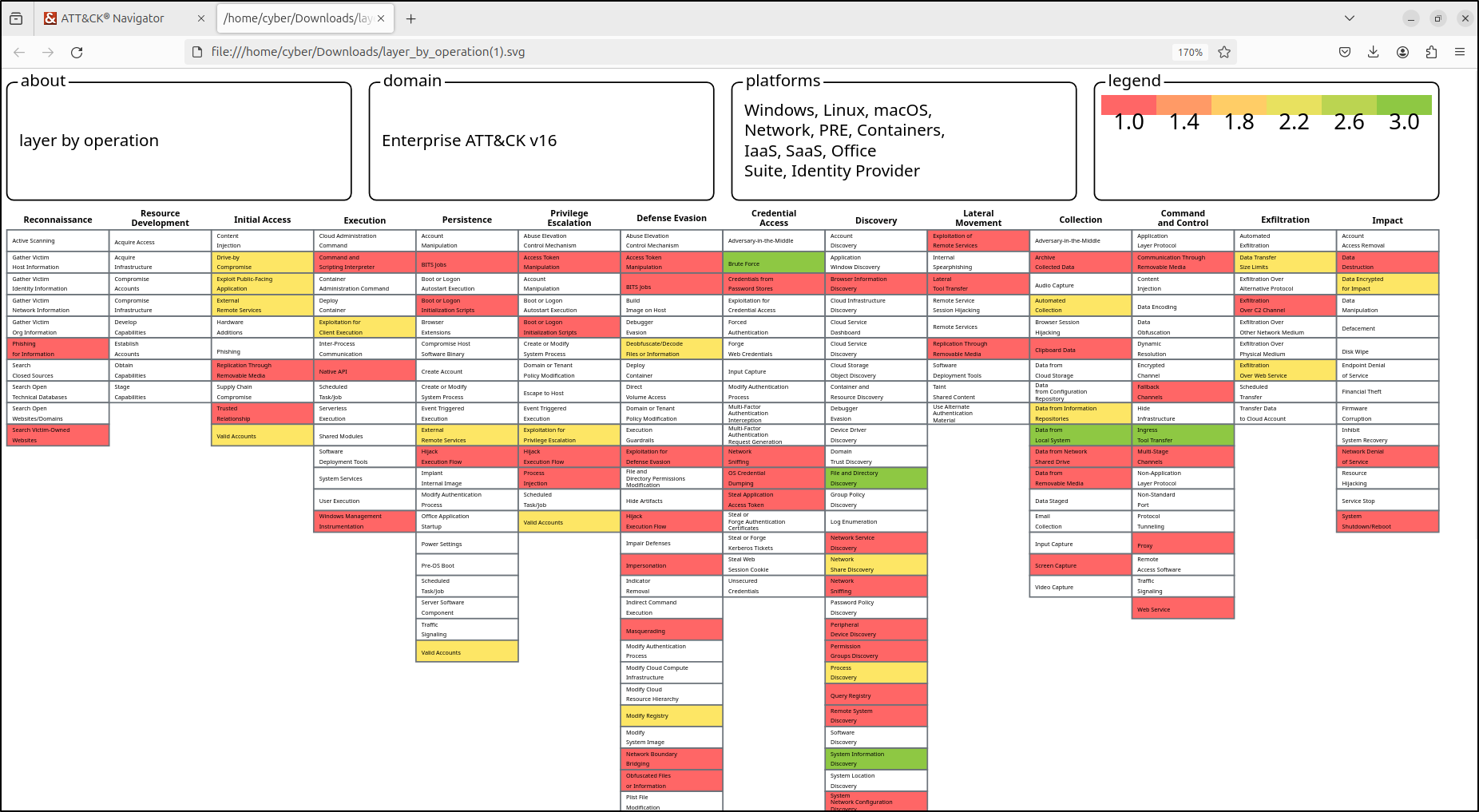Bookmark this page using the star icon

click(x=1224, y=52)
